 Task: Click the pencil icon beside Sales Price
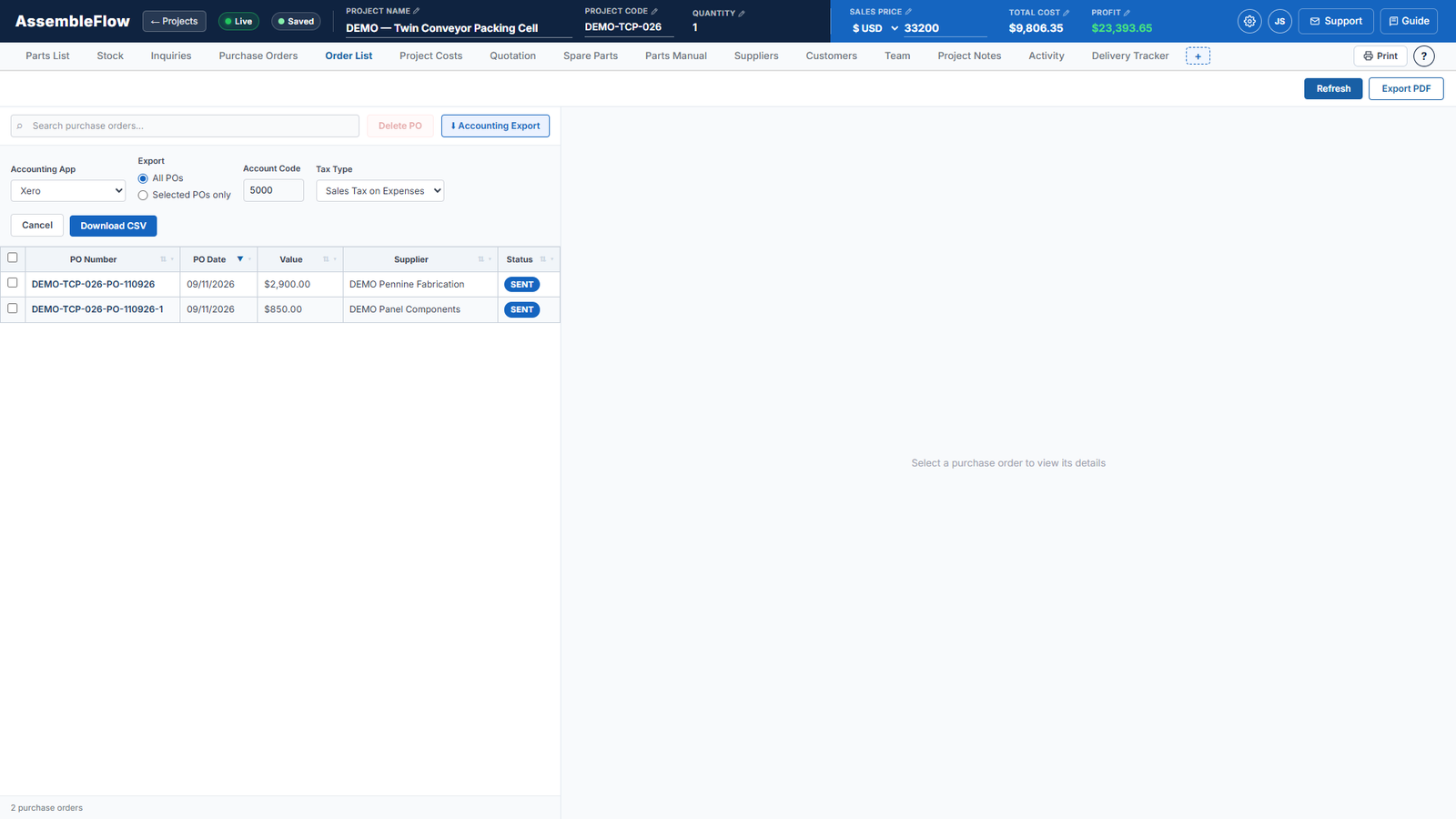908,12
